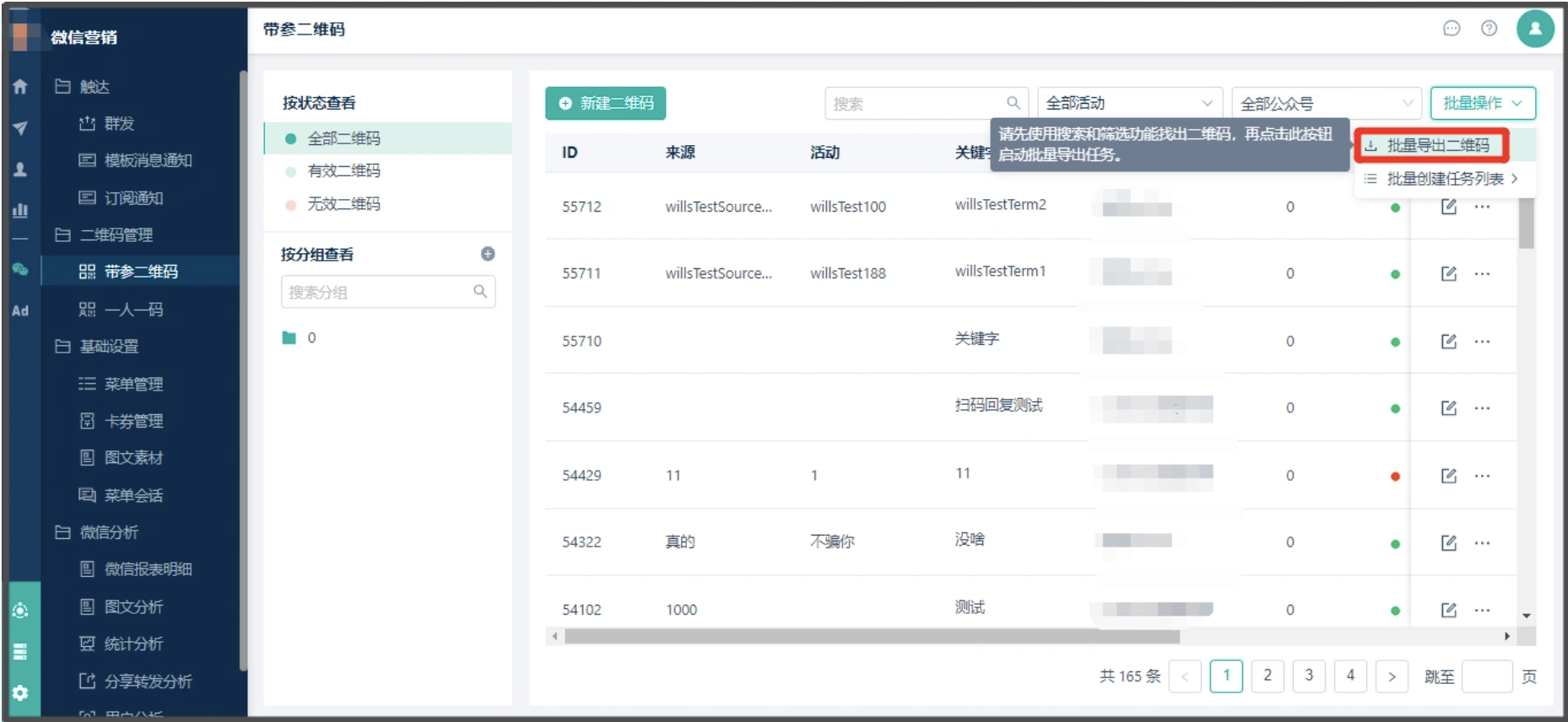Open 一人一码 in sidebar
The image size is (1568, 722).
[x=121, y=310]
